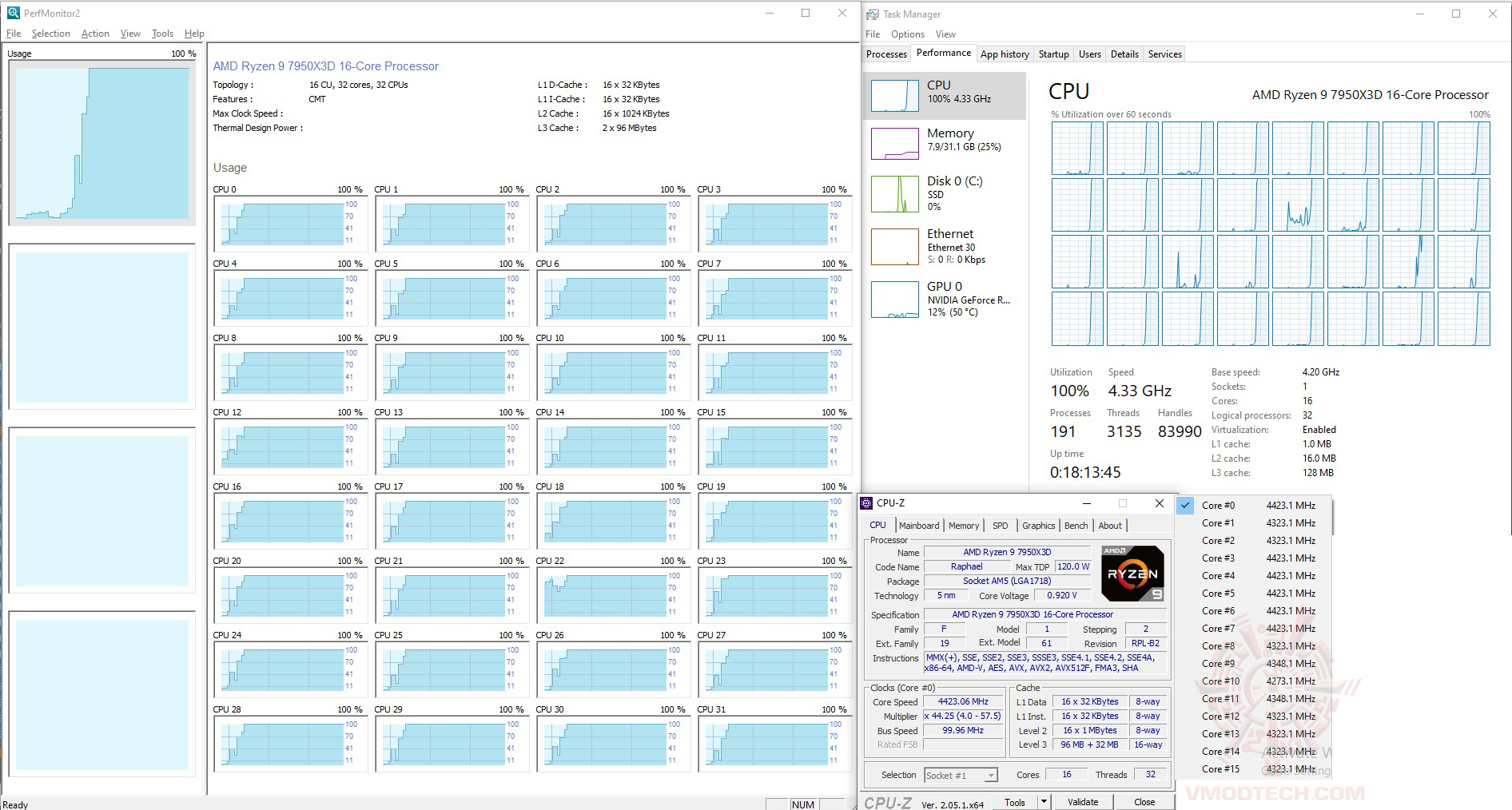Open the Options menu in Task Manager
The image size is (1512, 810).
[x=908, y=34]
